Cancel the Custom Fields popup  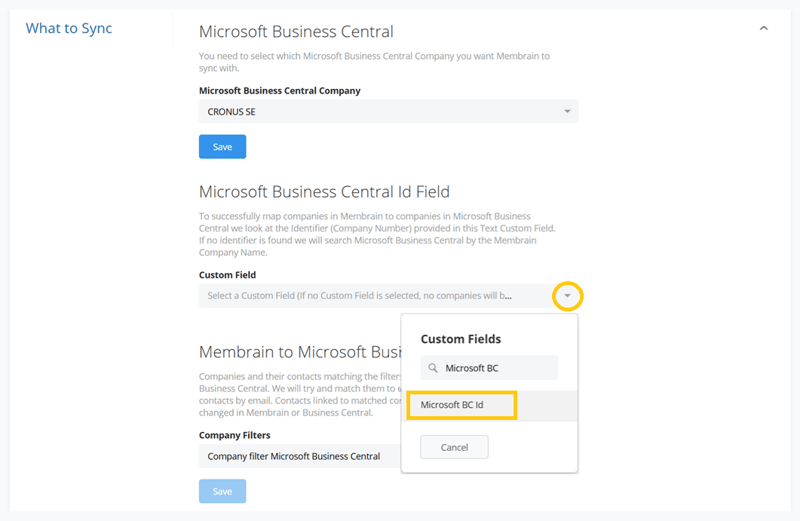pyautogui.click(x=454, y=447)
